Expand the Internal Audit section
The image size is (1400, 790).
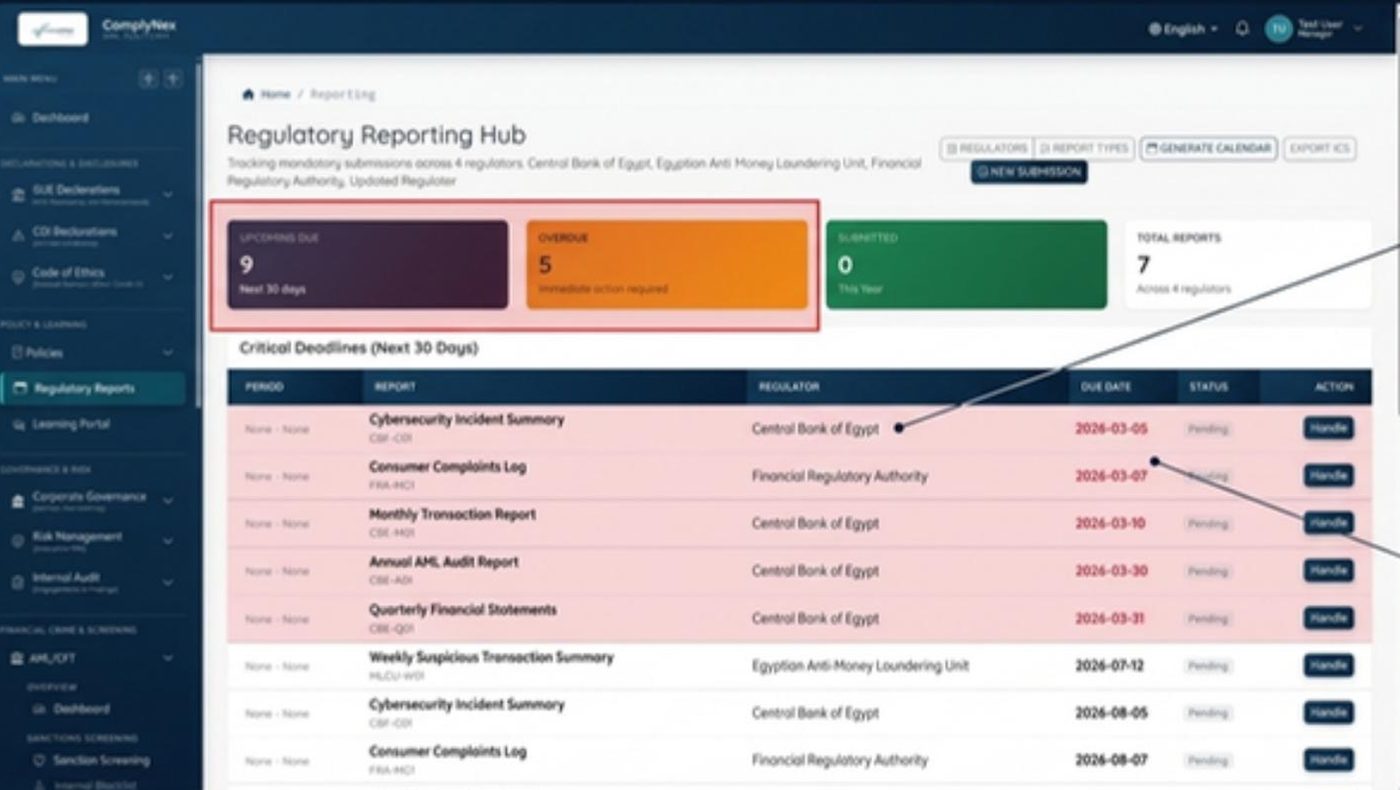click(167, 582)
